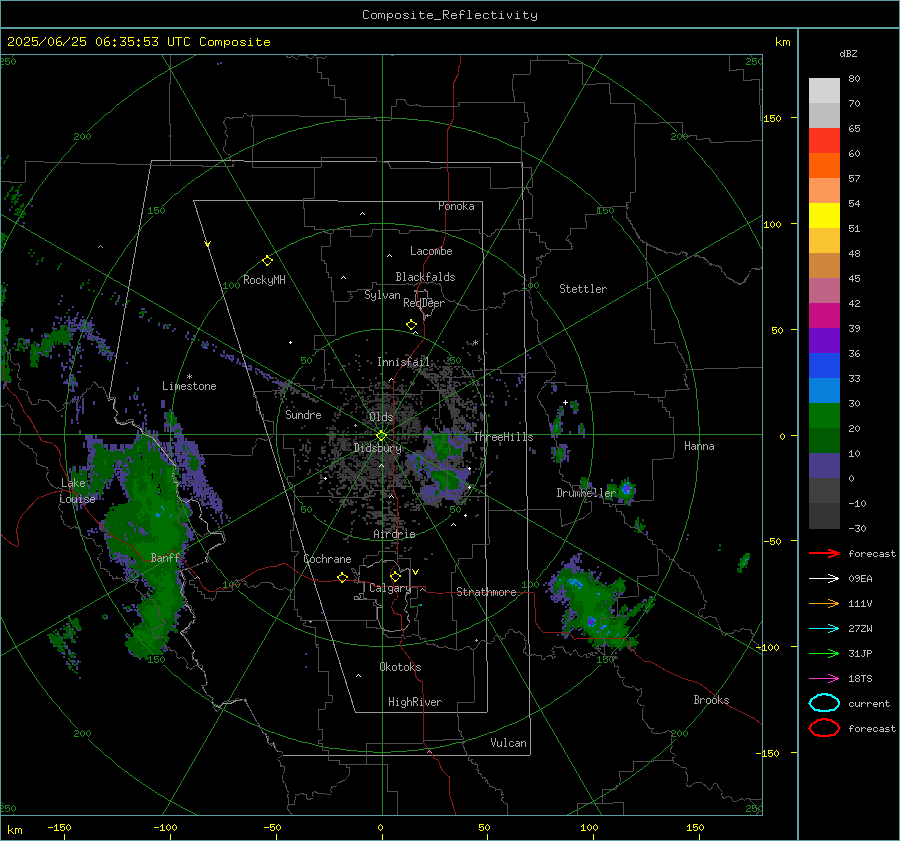This screenshot has width=900, height=841.
Task: Click the Innisfail label
Action: (x=403, y=362)
